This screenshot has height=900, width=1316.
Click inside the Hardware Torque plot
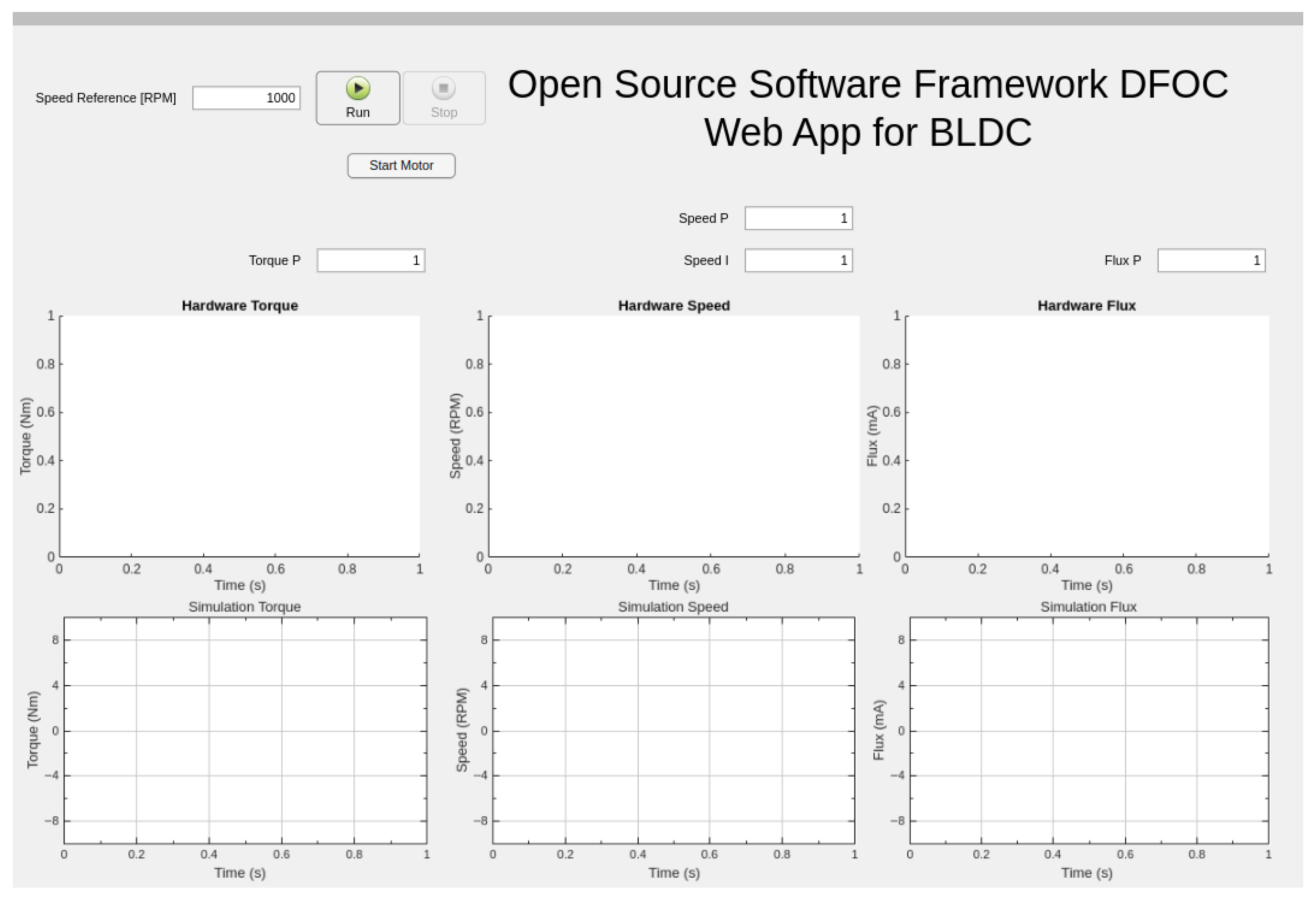[x=240, y=436]
